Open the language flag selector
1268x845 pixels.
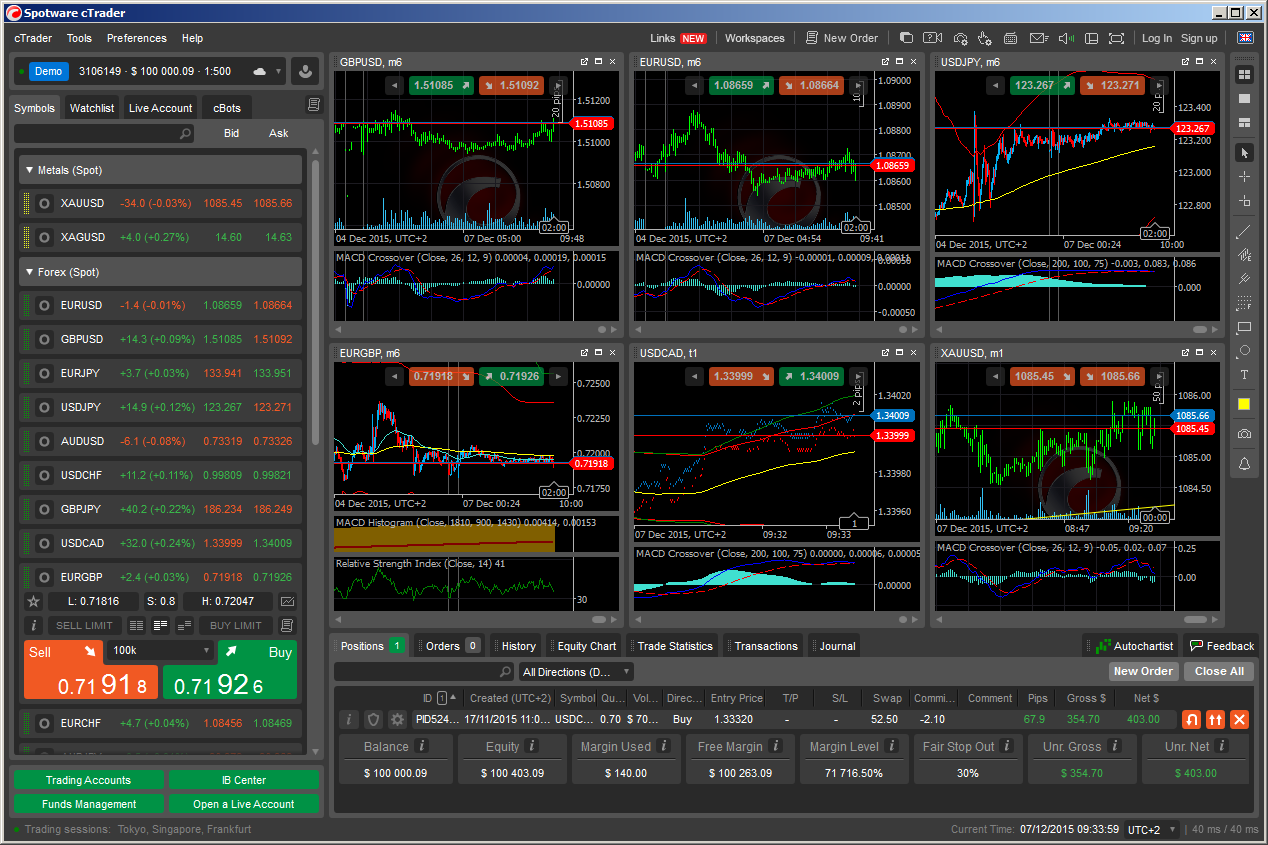tap(1245, 38)
